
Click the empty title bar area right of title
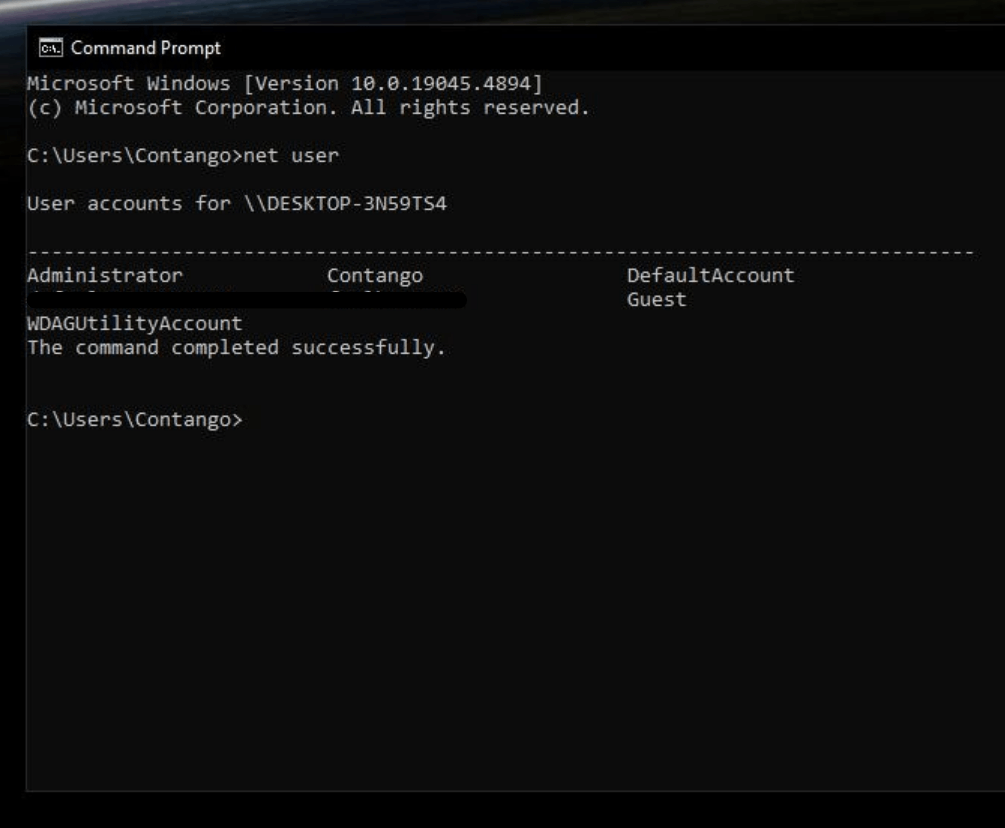tap(600, 48)
